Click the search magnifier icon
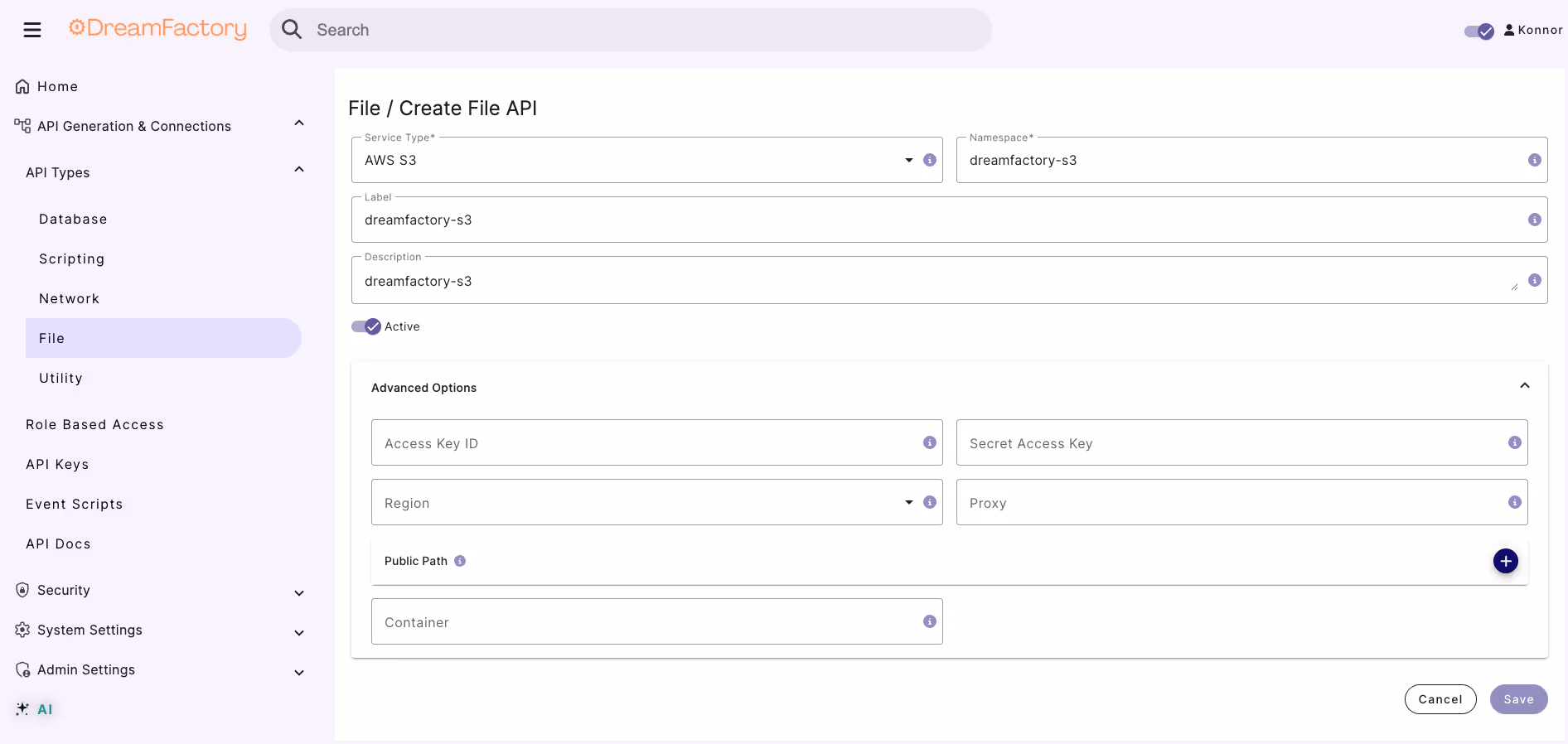The image size is (1568, 744). pyautogui.click(x=292, y=30)
